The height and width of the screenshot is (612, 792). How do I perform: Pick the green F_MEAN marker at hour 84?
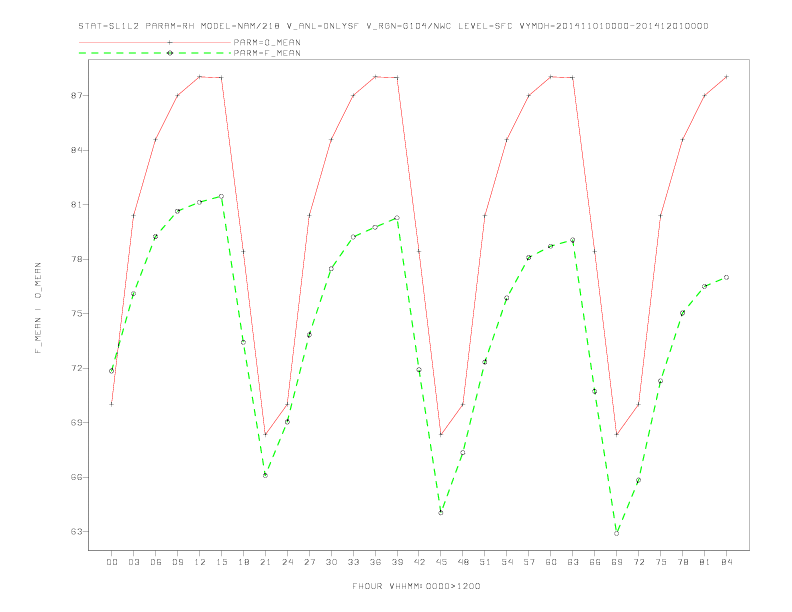726,277
